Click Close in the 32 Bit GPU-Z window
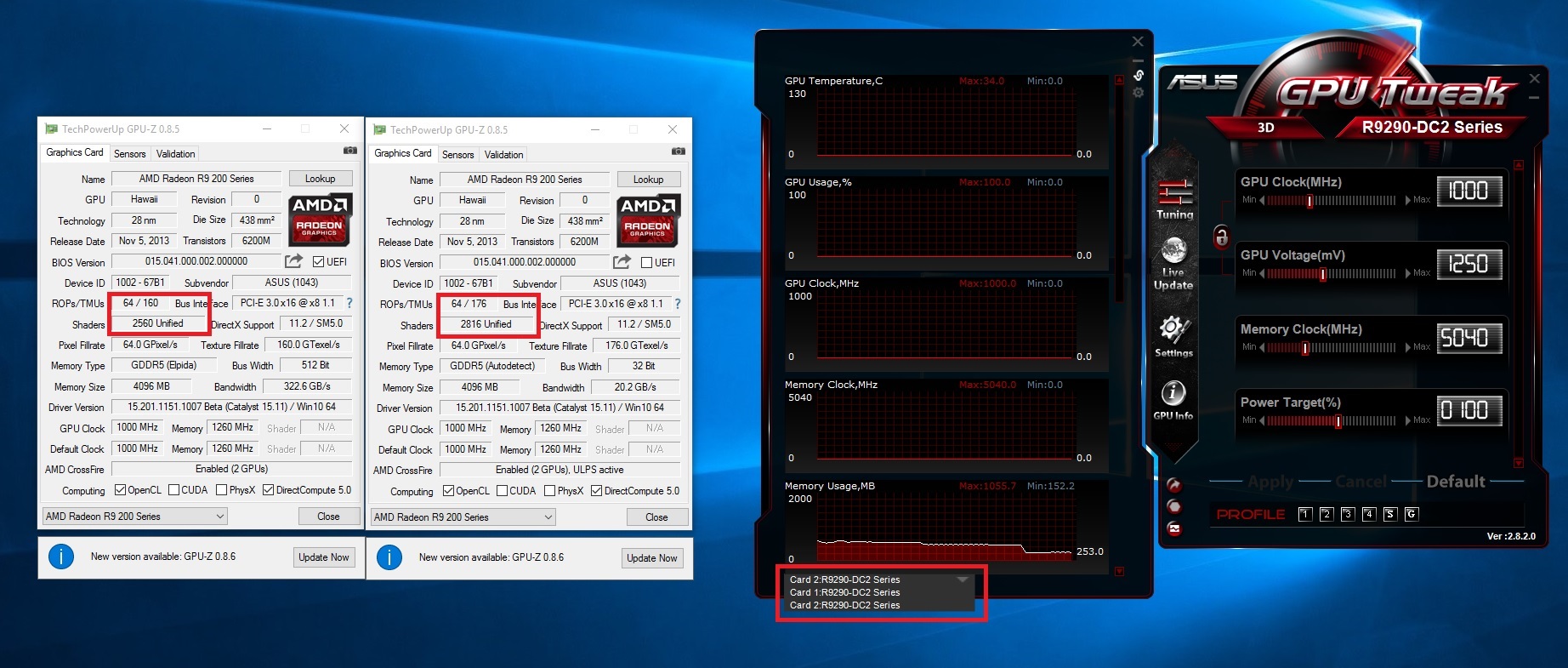The image size is (1568, 668). [656, 517]
